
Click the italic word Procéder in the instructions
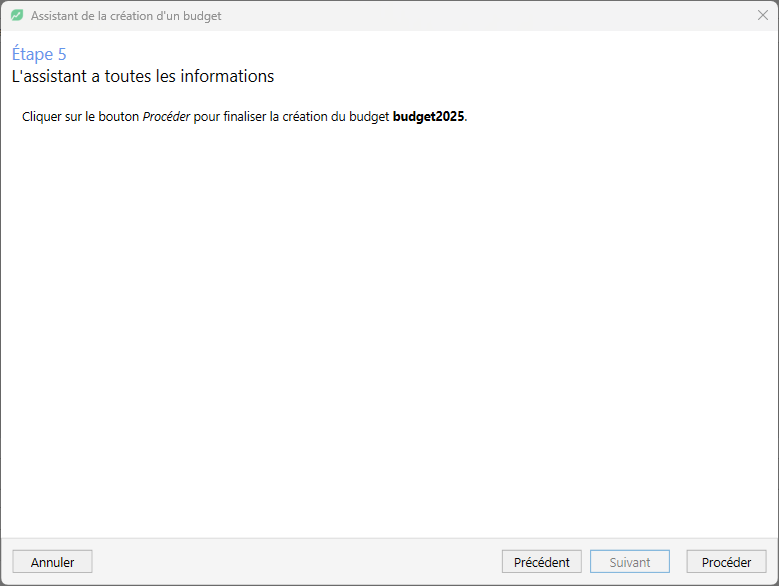point(166,116)
